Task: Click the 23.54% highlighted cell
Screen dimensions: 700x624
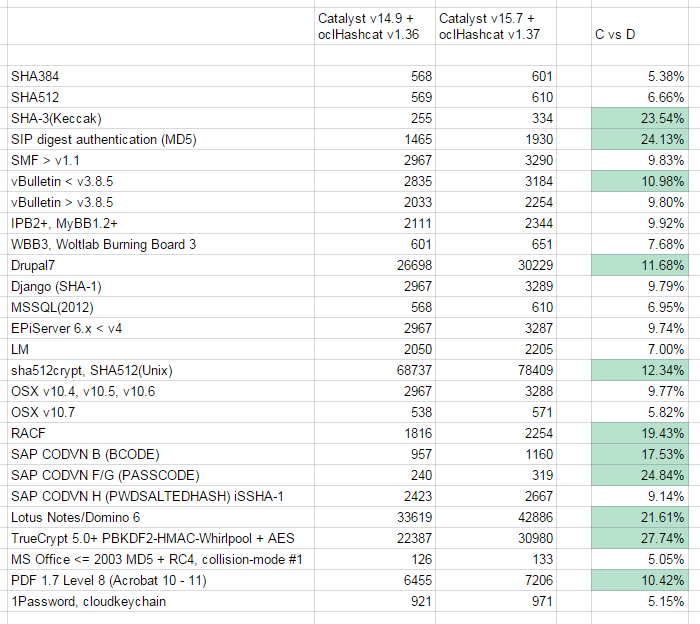Action: click(640, 118)
